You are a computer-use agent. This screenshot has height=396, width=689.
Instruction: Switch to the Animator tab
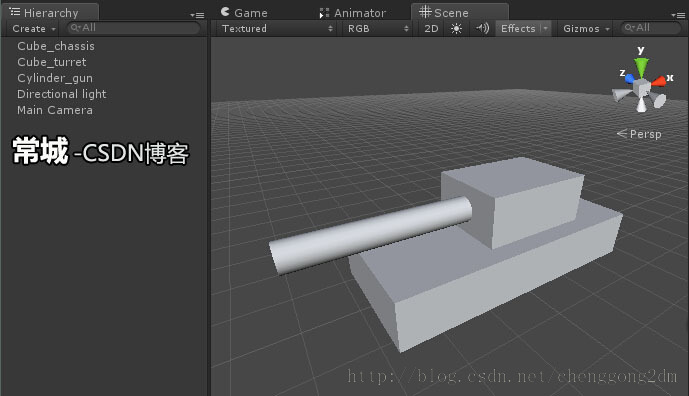point(353,13)
